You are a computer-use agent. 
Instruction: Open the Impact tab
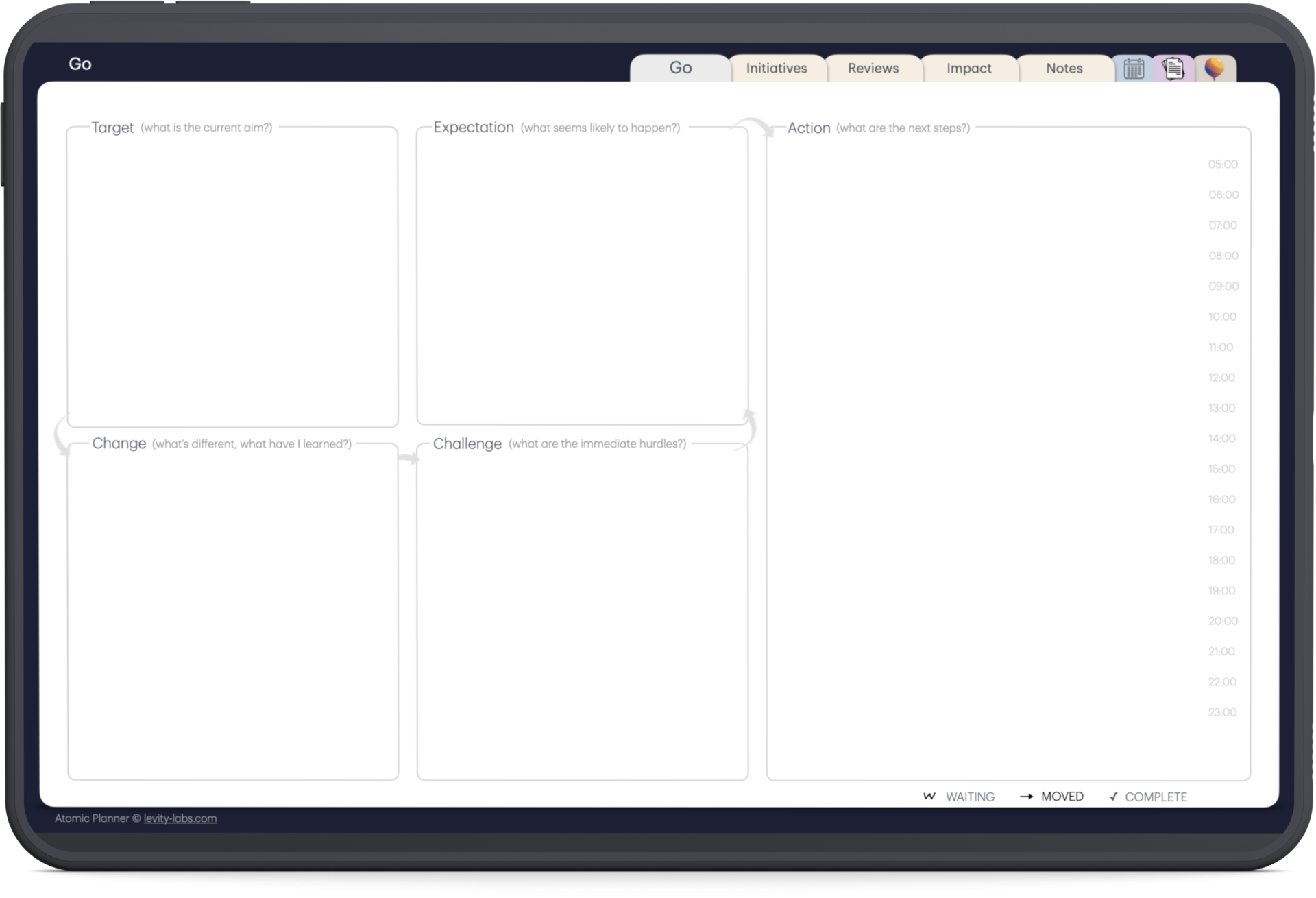click(968, 68)
